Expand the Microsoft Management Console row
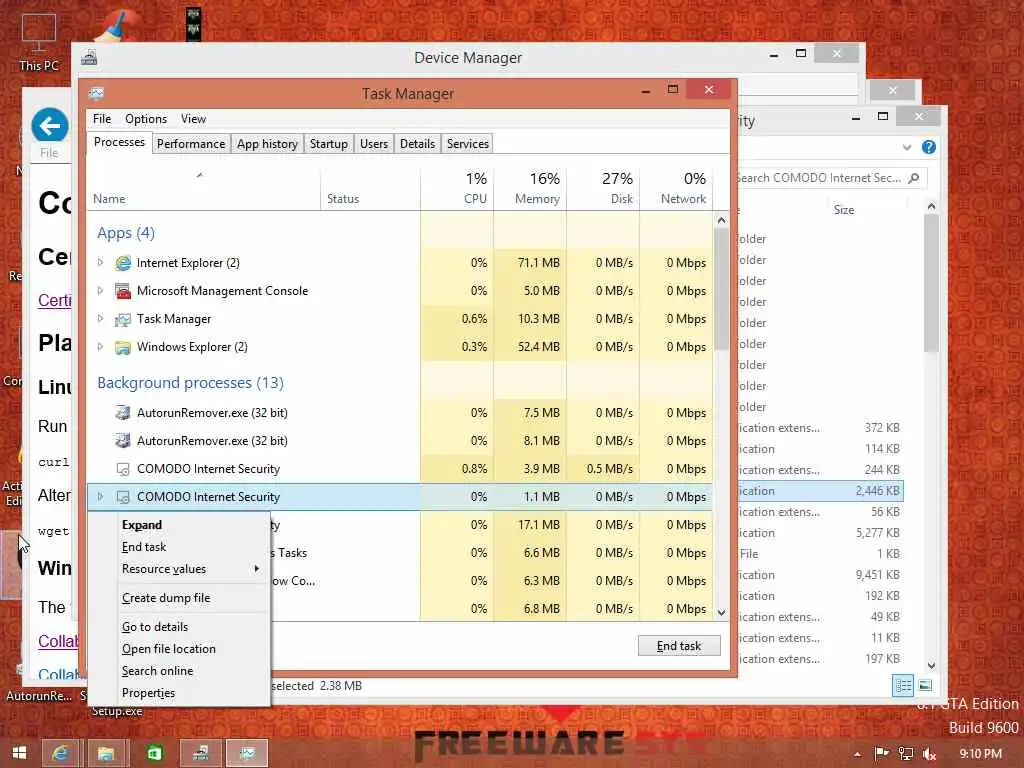1024x768 pixels. pyautogui.click(x=100, y=291)
